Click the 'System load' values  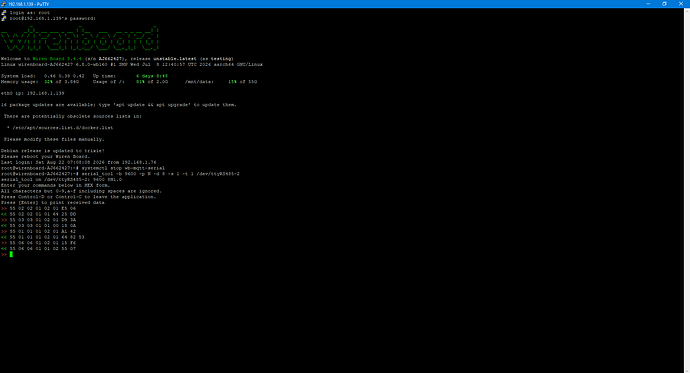tap(64, 76)
